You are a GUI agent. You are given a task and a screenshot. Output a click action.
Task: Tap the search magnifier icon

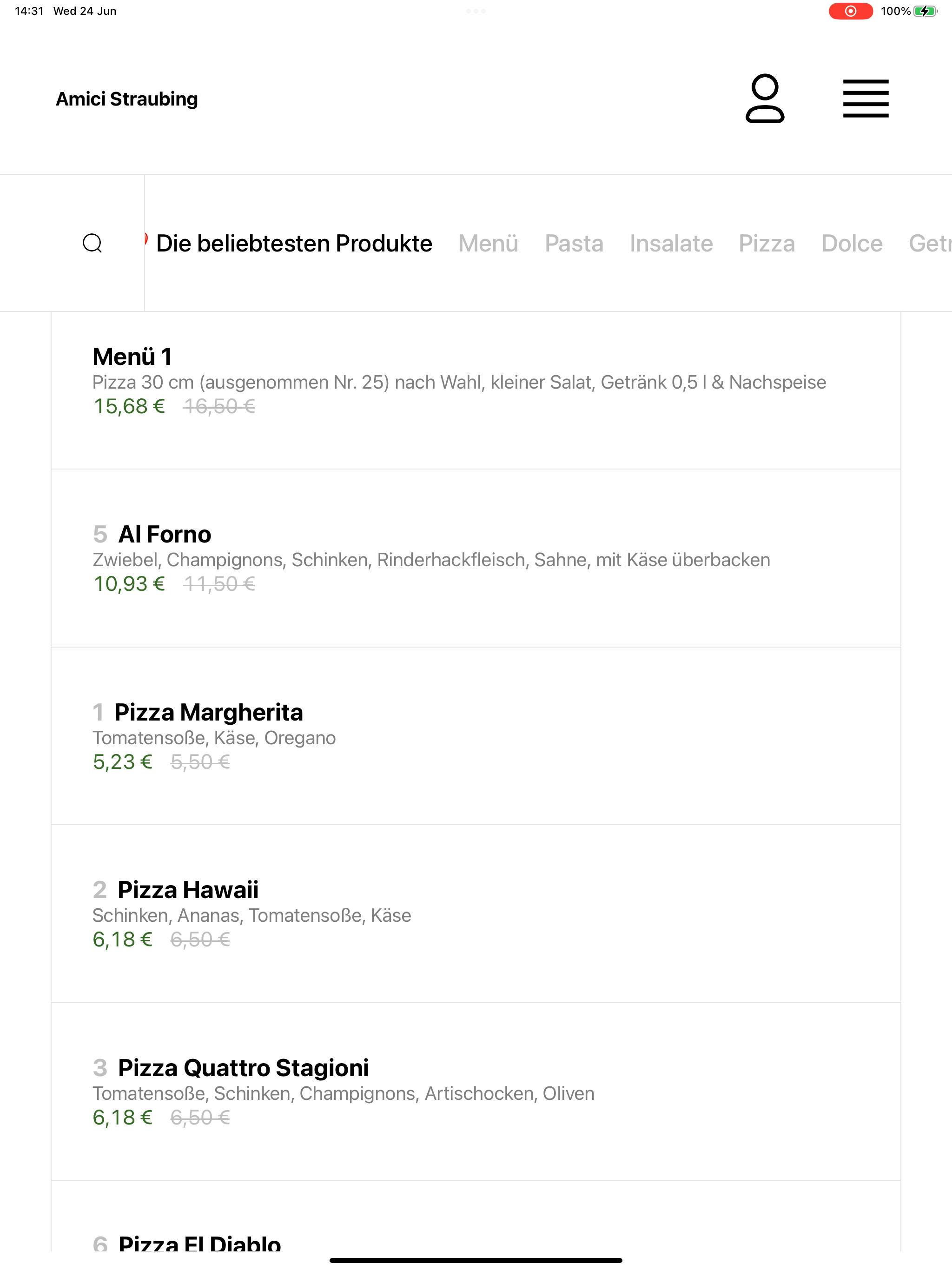[93, 243]
